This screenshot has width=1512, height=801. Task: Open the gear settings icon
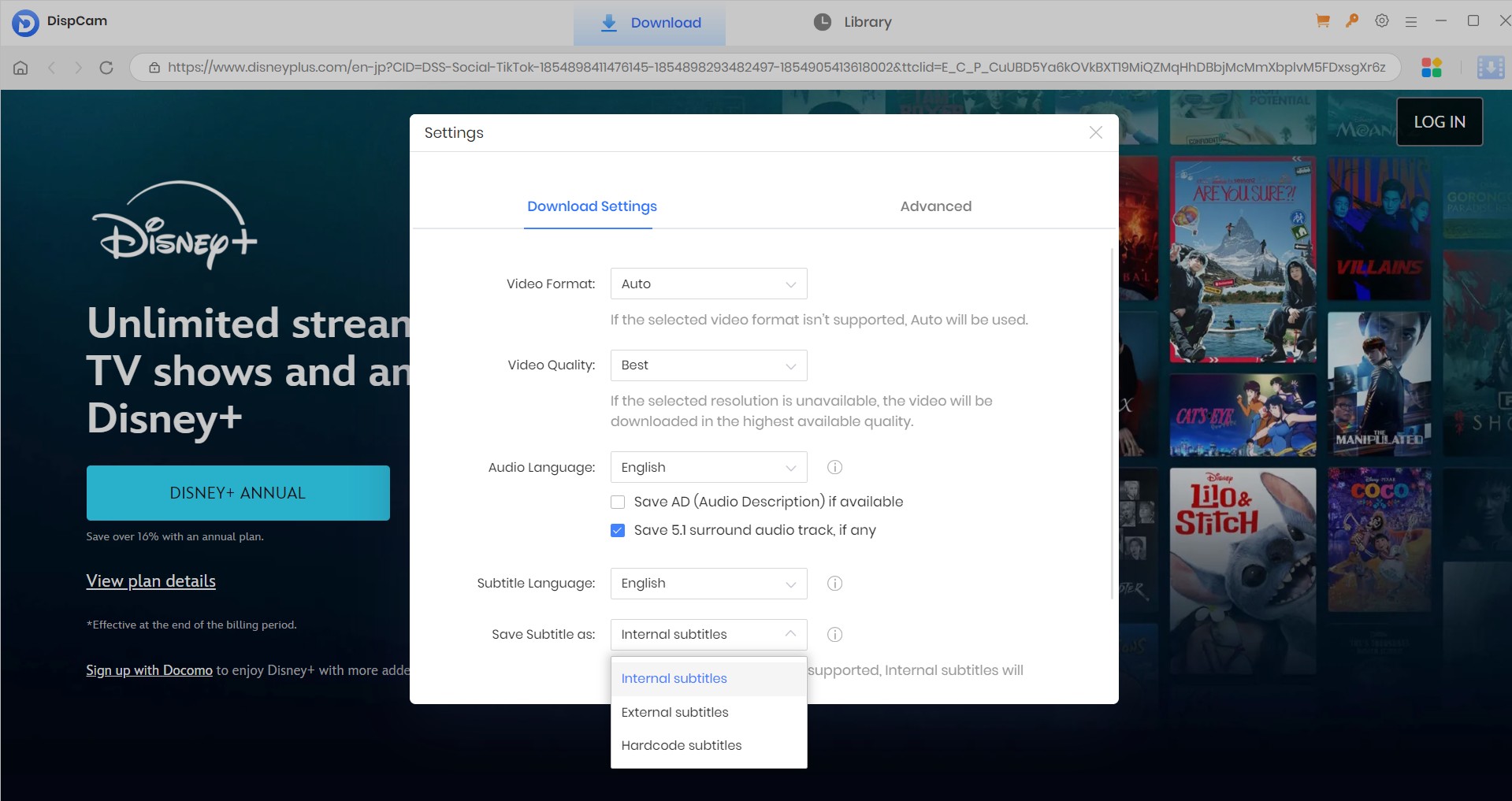[1382, 21]
